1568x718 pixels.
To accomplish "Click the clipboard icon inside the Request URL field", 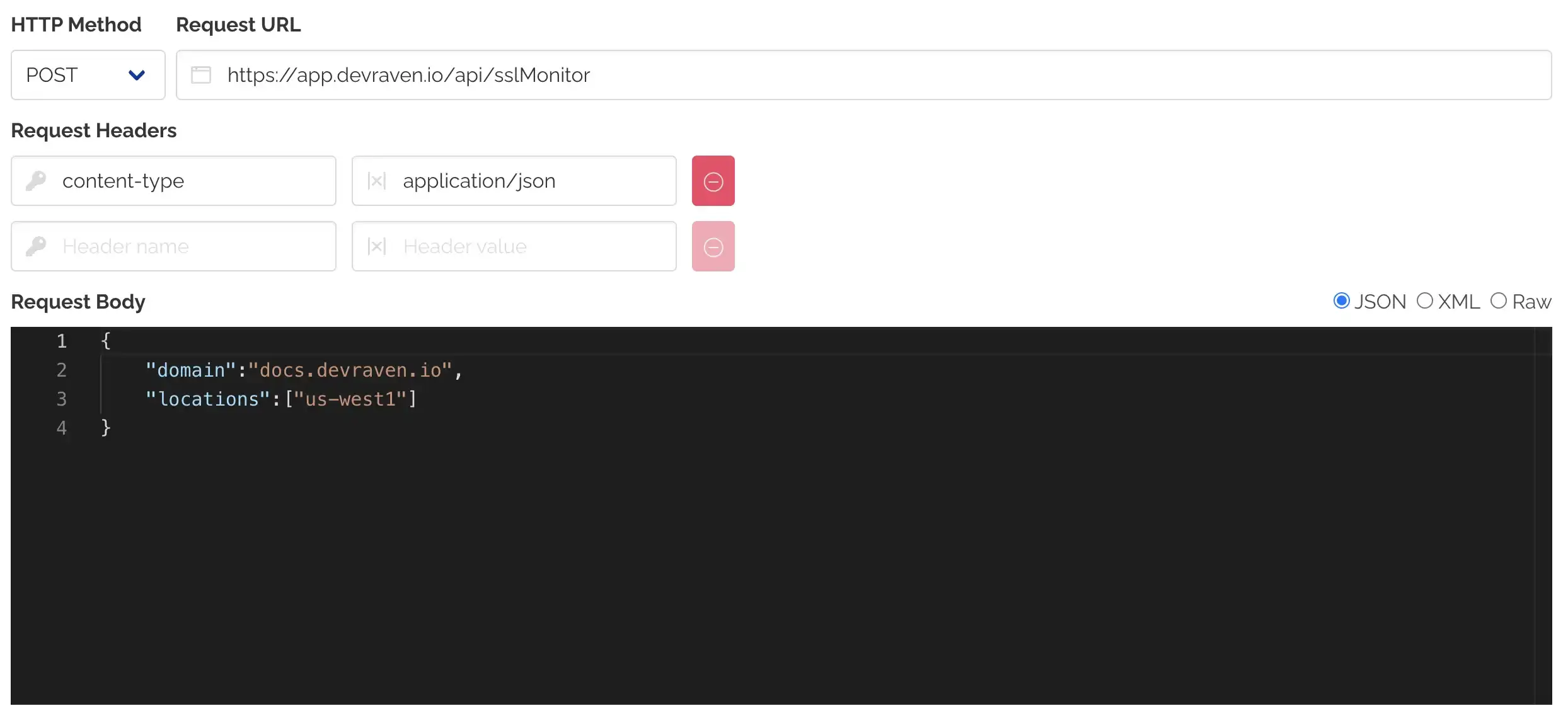I will (201, 75).
